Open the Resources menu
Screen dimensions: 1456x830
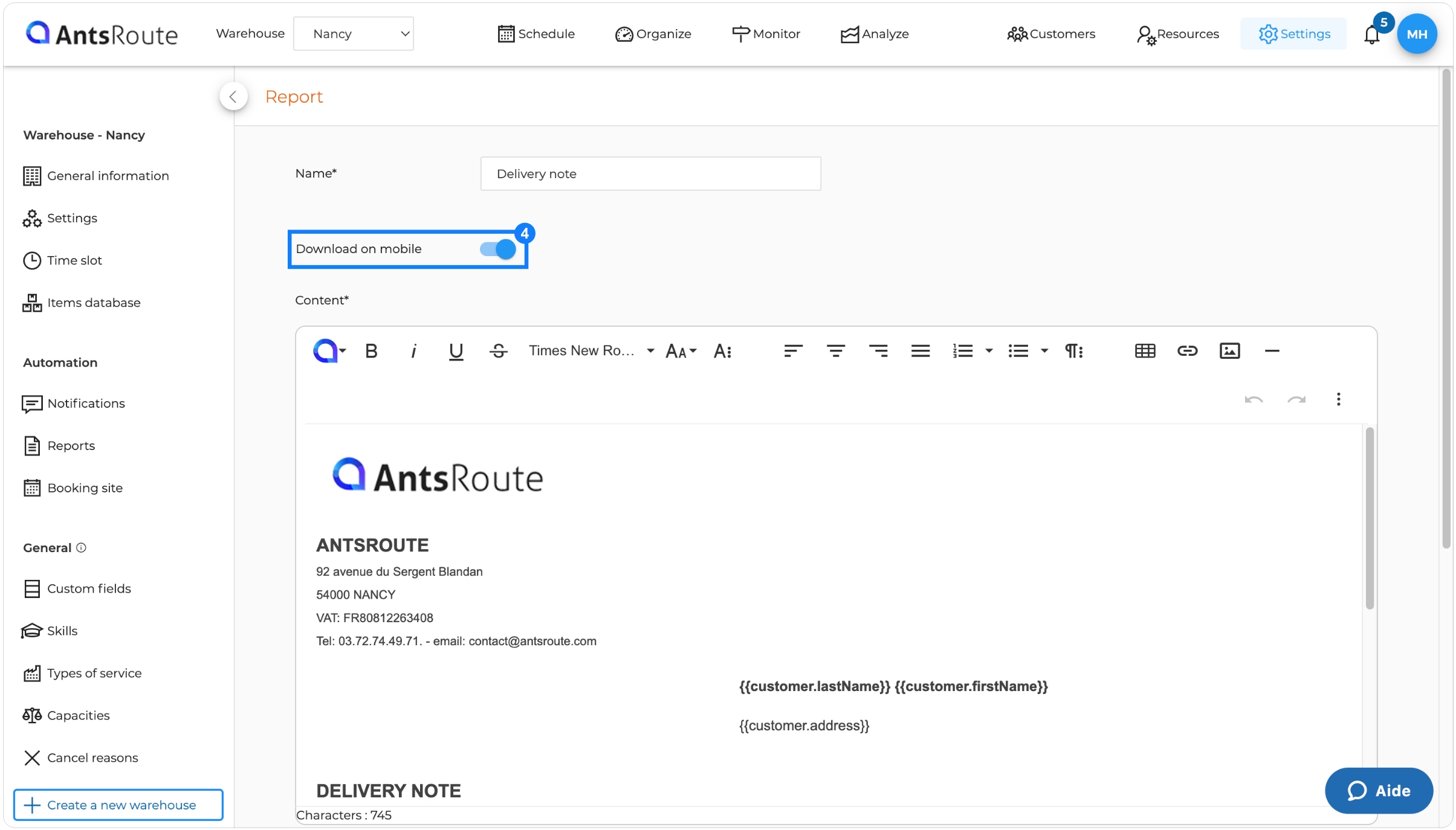click(1177, 34)
